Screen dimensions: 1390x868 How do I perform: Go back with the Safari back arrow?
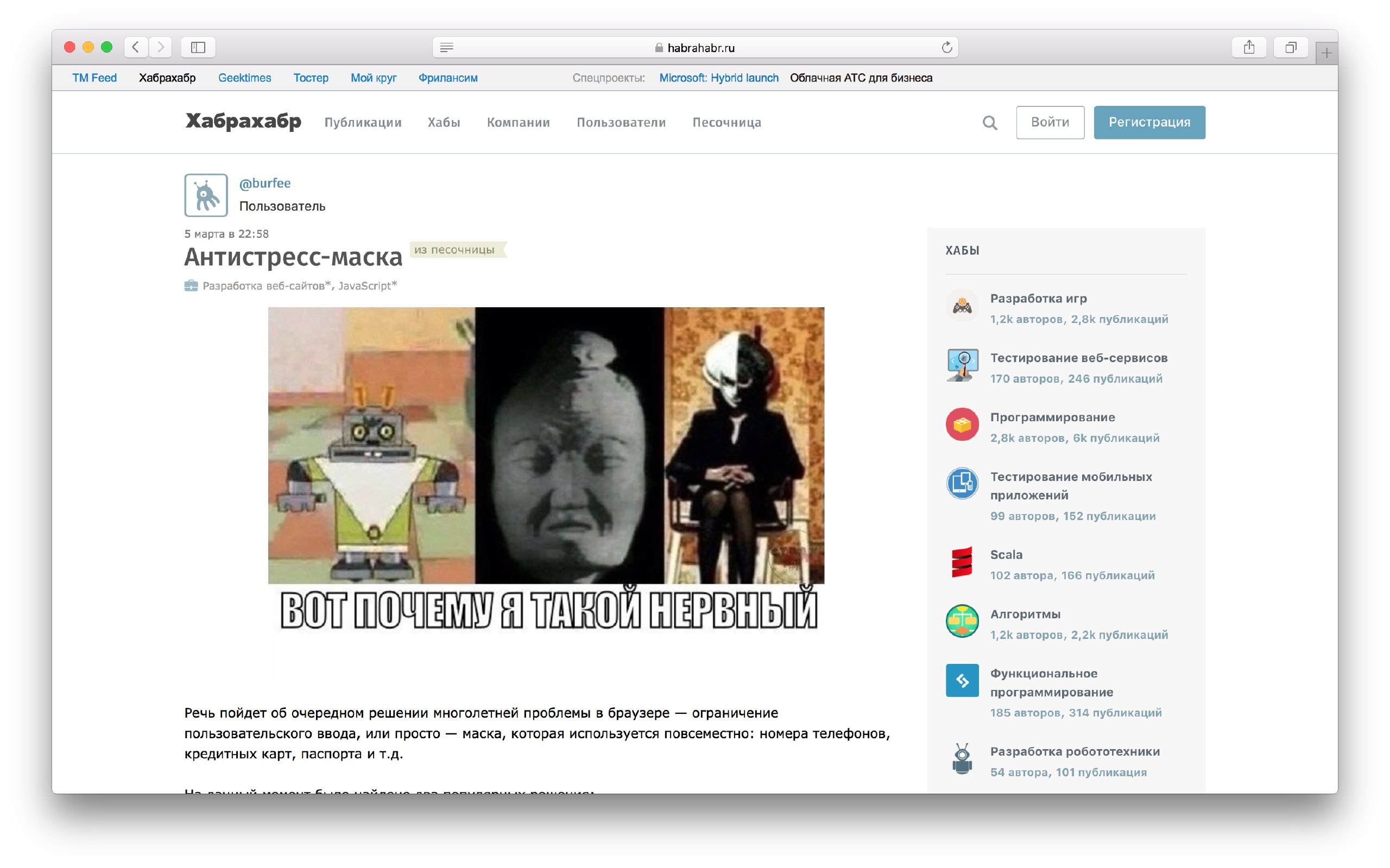coord(136,47)
